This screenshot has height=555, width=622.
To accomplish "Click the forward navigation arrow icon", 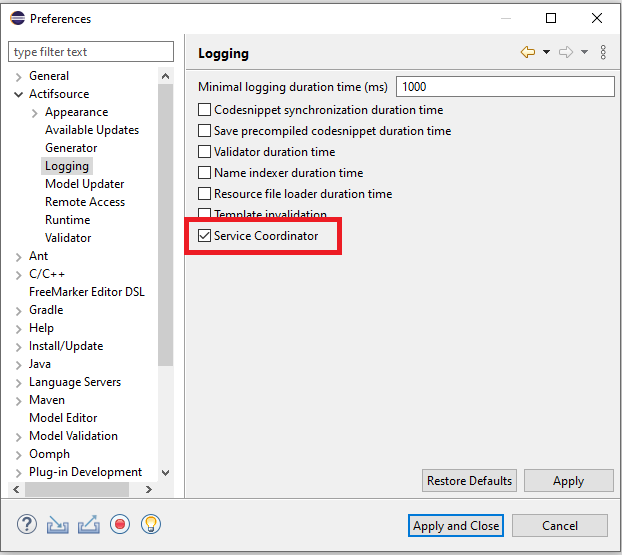I will pos(565,53).
